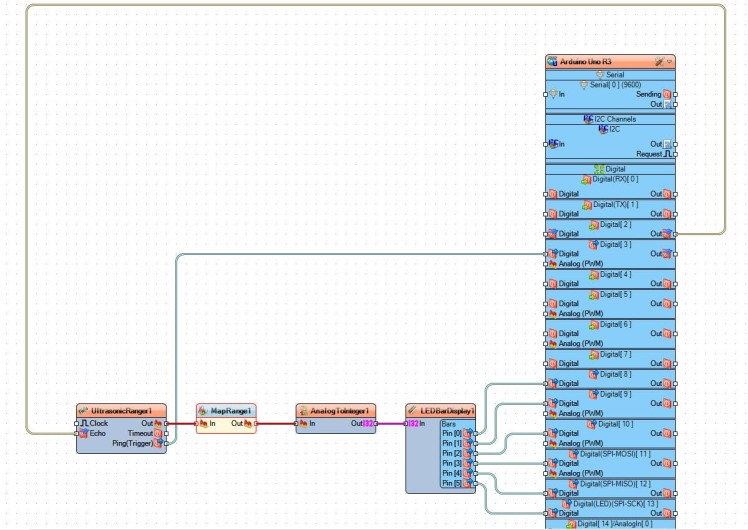Click the I2C Channels section header
Viewport: 748px width, 530px height.
pyautogui.click(x=614, y=119)
